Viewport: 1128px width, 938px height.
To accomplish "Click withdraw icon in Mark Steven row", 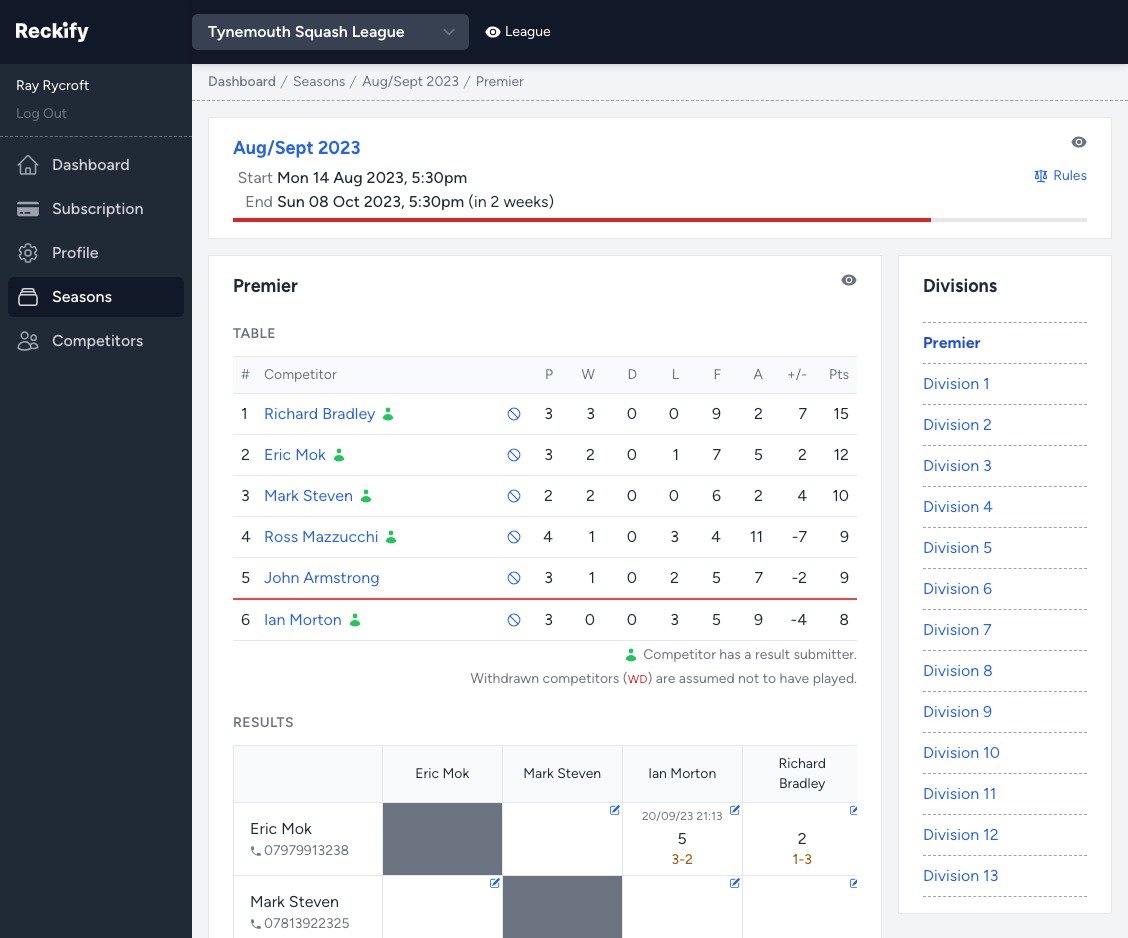I will pyautogui.click(x=514, y=496).
